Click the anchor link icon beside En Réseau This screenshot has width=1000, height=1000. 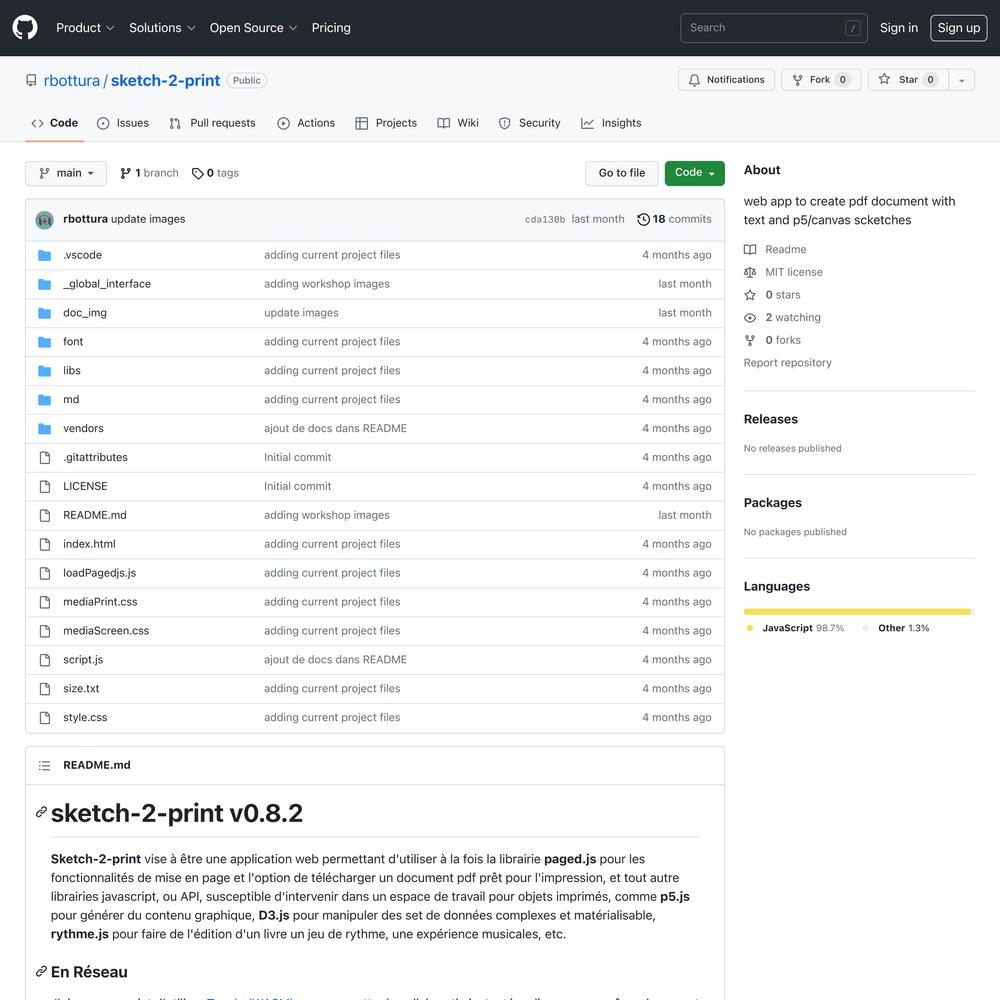click(41, 971)
